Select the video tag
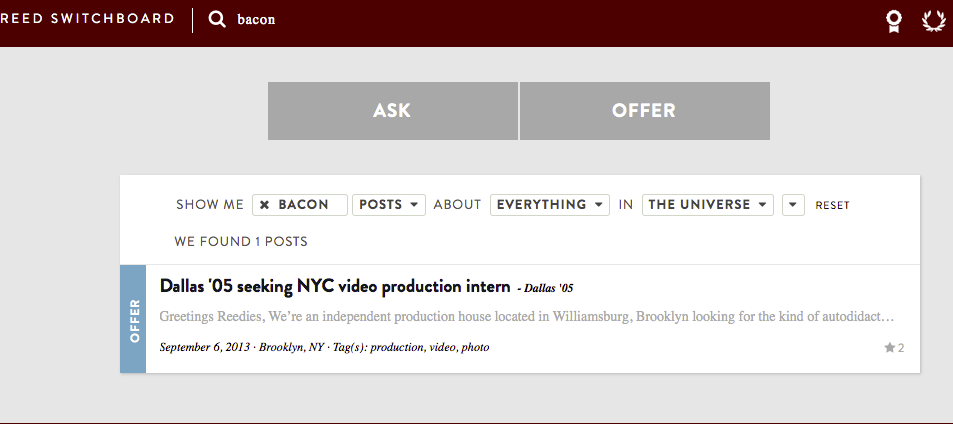 [x=443, y=347]
